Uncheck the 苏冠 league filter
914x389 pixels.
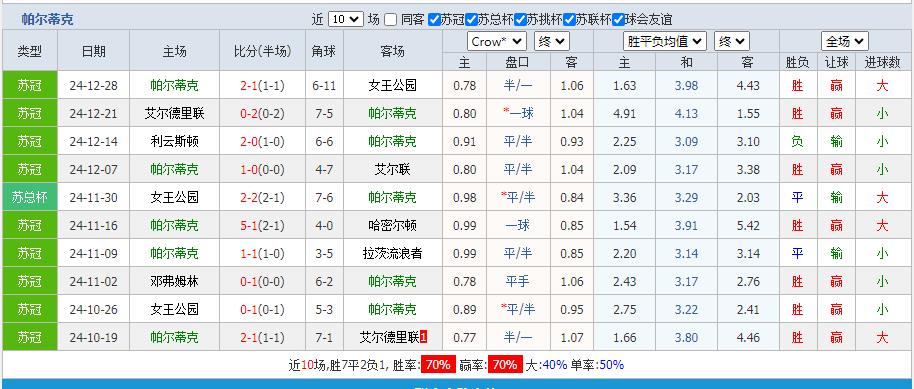tap(434, 19)
